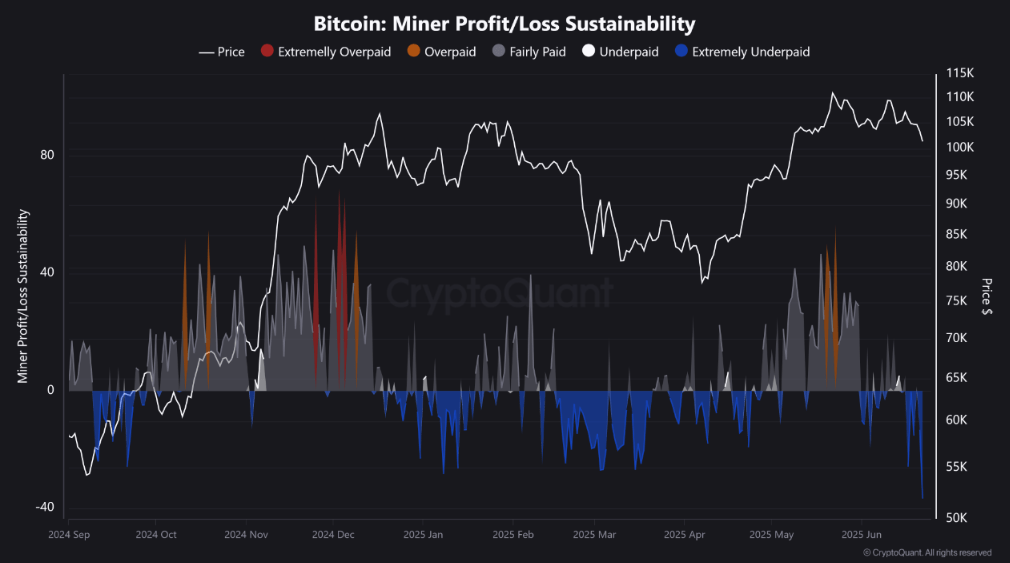Click the gray Fairly Paid legend dot
Viewport: 1010px width, 563px height.
(498, 52)
